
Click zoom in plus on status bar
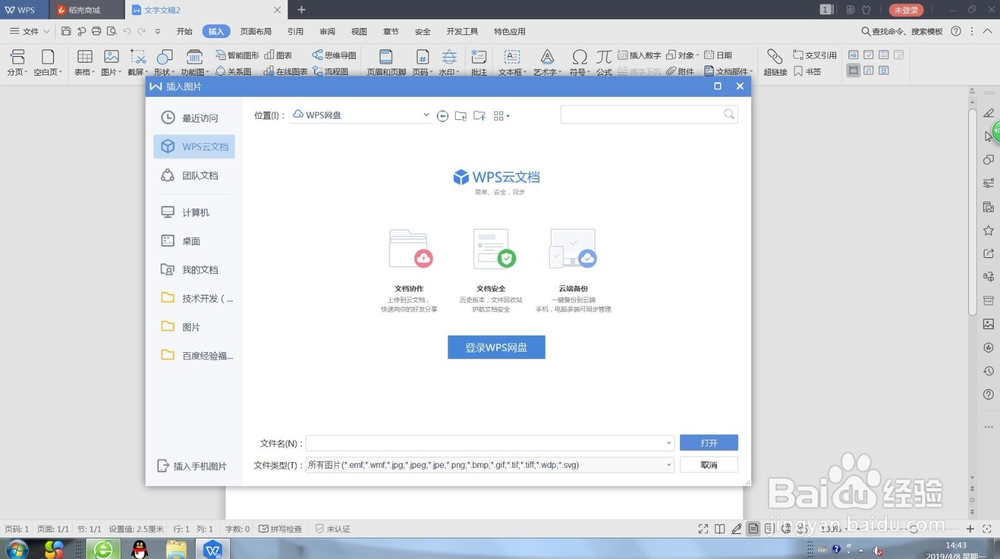click(969, 528)
